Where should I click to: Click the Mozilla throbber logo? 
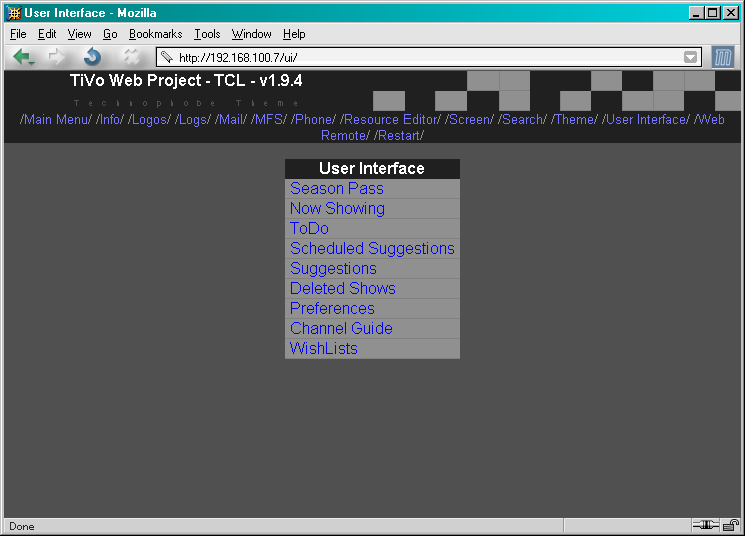click(x=723, y=57)
